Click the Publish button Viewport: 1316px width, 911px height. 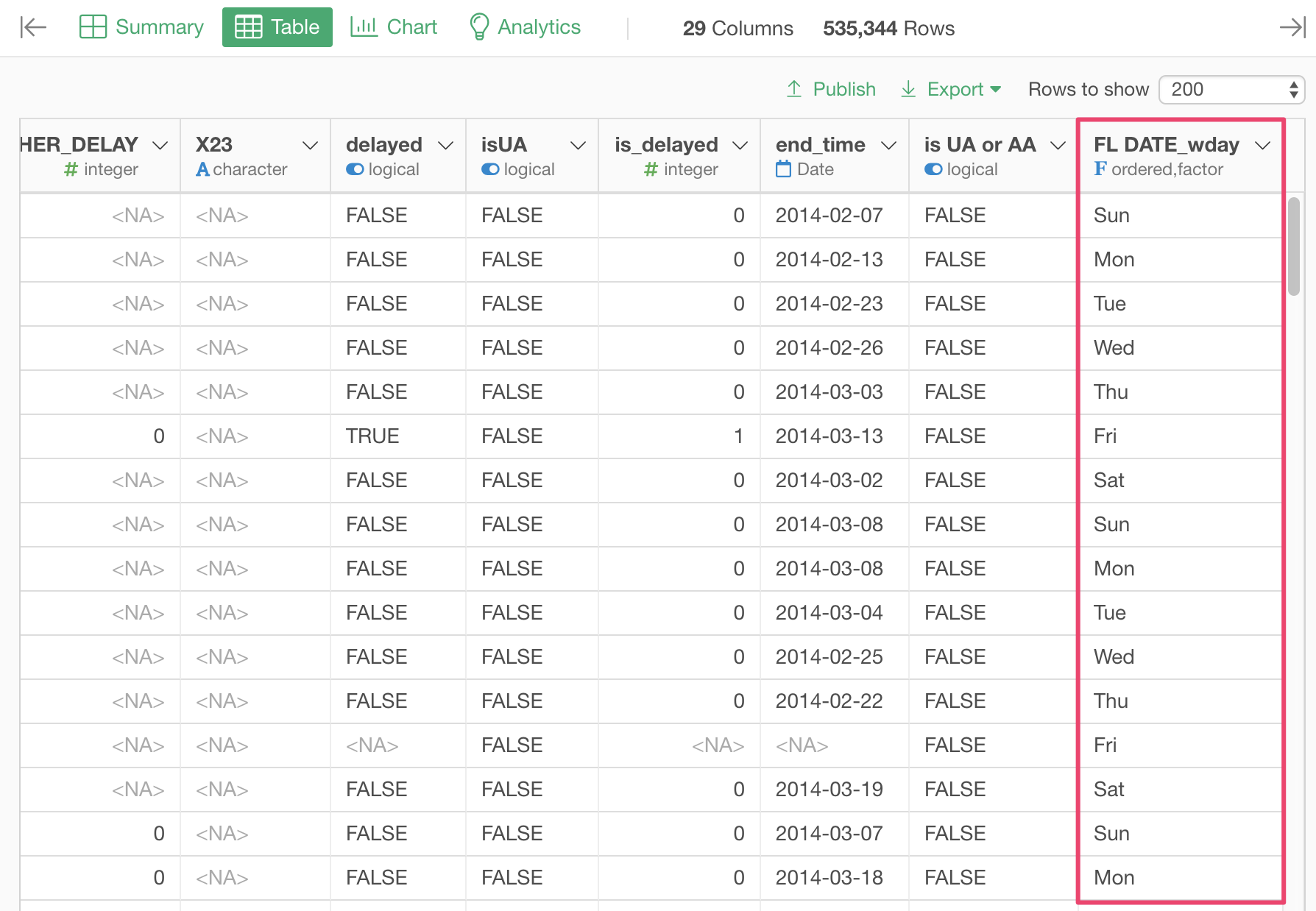tap(831, 89)
